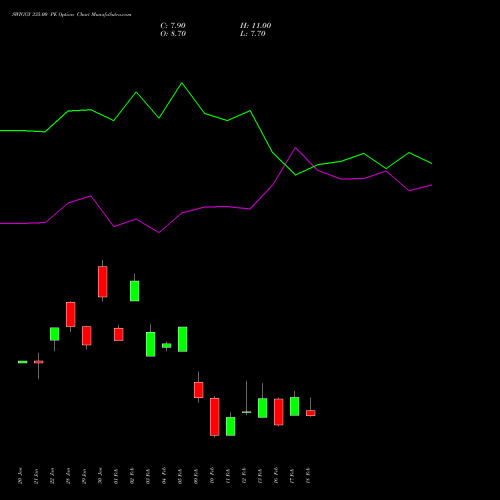The height and width of the screenshot is (500, 500).
Task: Click the green candle for 03 Feb
Action: click(151, 344)
